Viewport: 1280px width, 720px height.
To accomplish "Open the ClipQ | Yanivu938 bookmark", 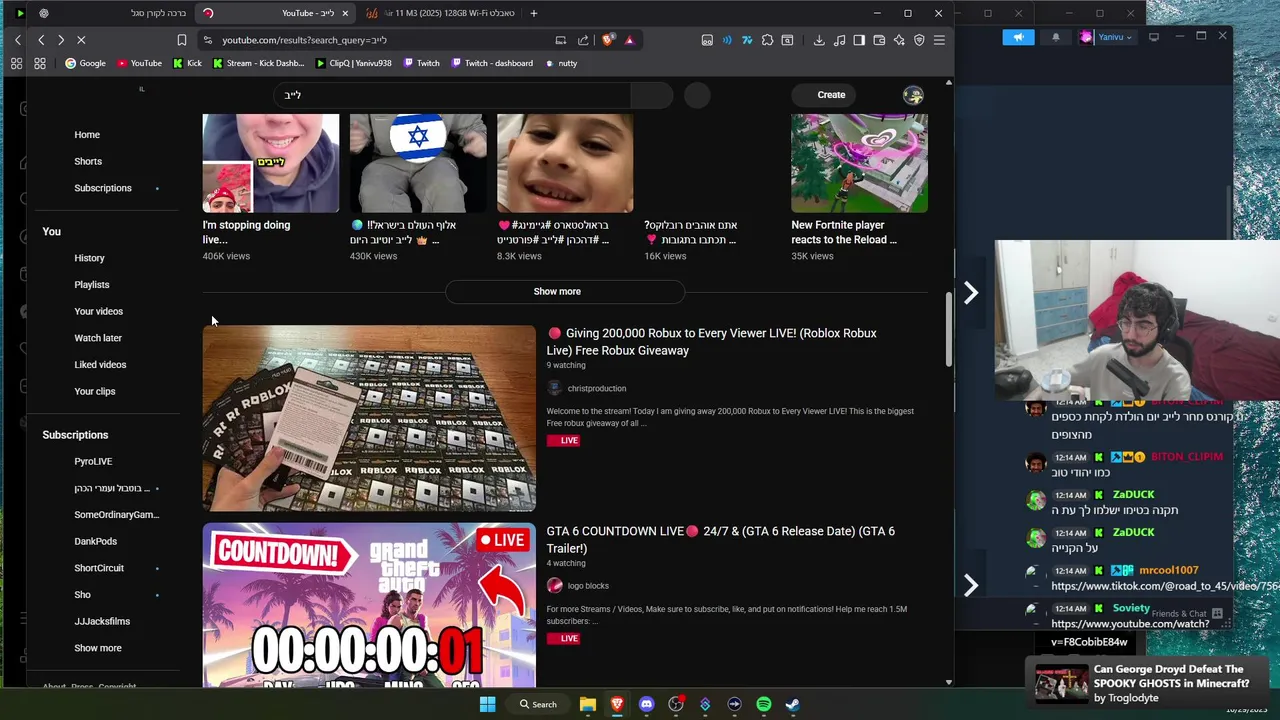I will 353,63.
